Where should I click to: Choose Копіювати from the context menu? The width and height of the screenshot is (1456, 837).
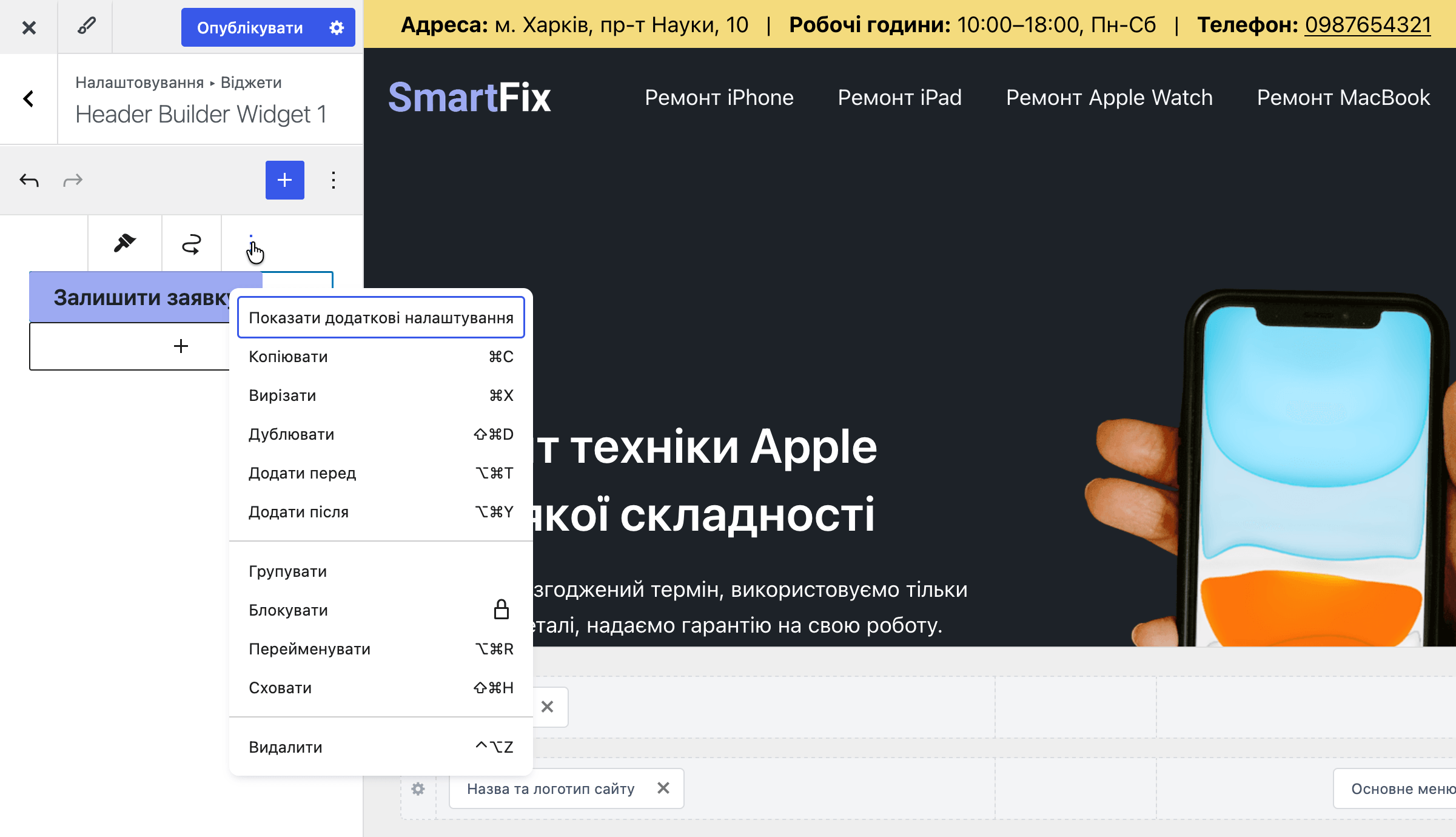pos(381,357)
